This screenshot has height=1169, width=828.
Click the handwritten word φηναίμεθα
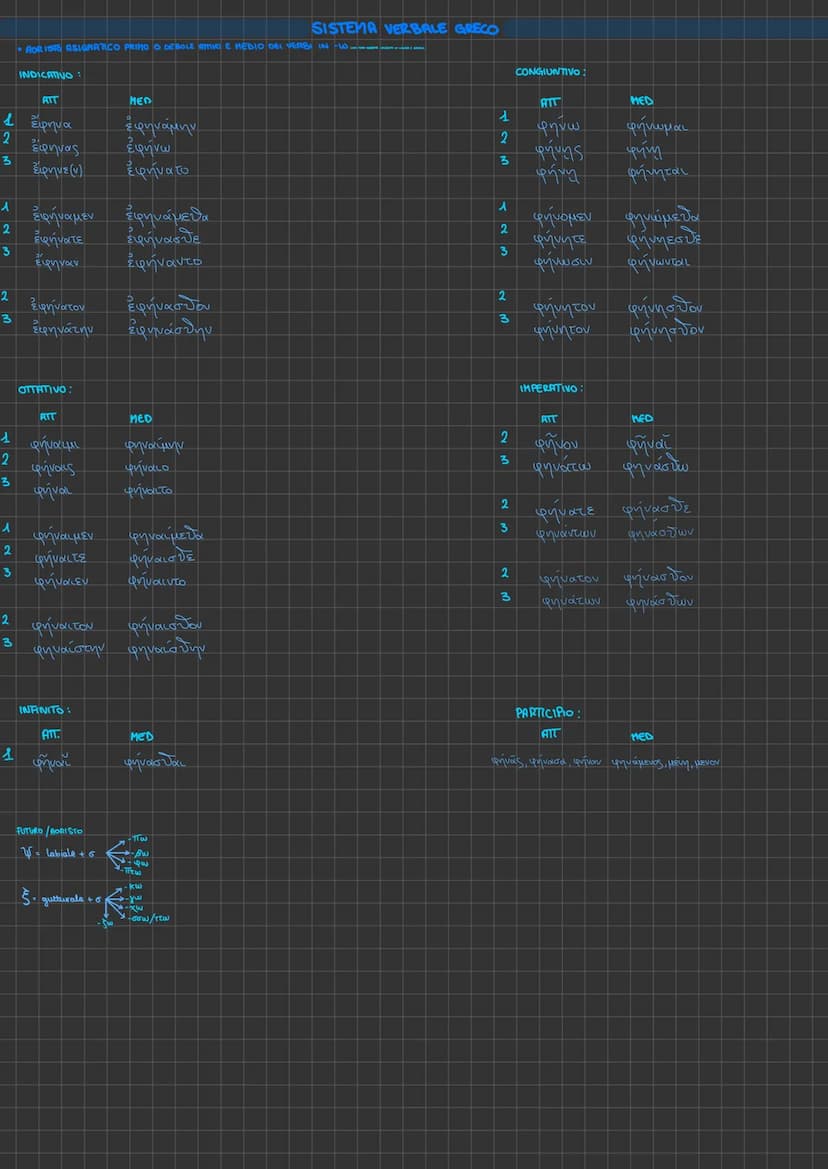[x=166, y=536]
